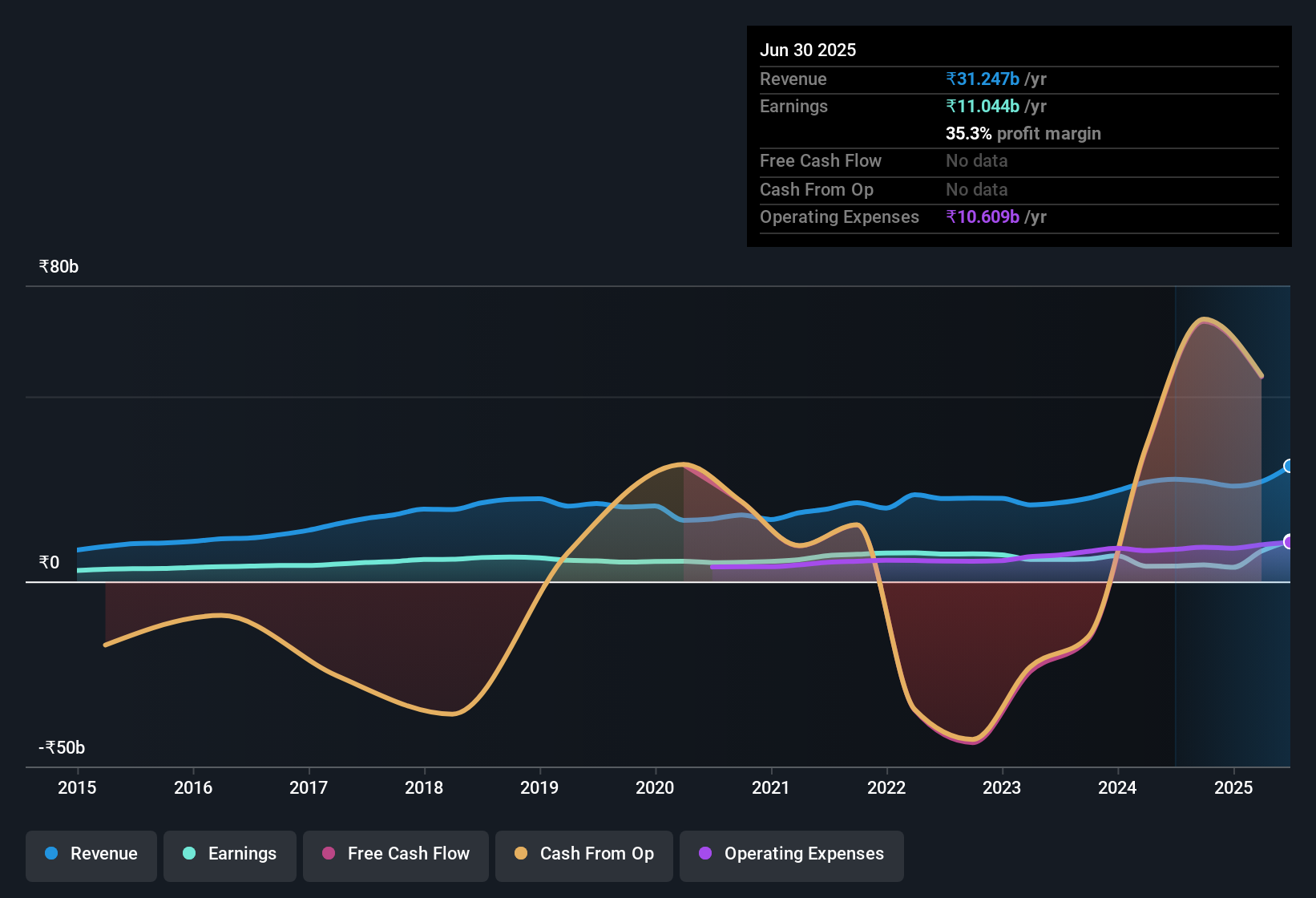The width and height of the screenshot is (1316, 898).
Task: Toggle Cash From Op legend button
Action: pos(584,855)
